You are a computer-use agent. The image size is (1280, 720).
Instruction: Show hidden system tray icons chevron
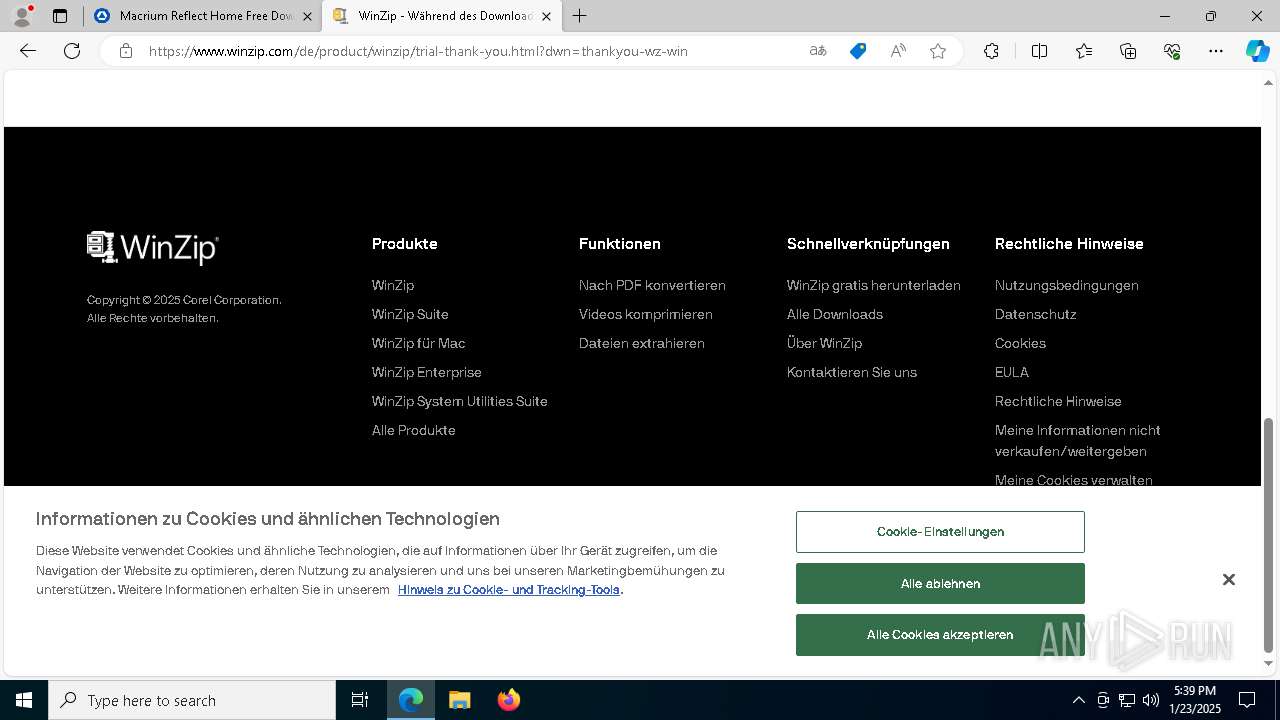[1078, 700]
